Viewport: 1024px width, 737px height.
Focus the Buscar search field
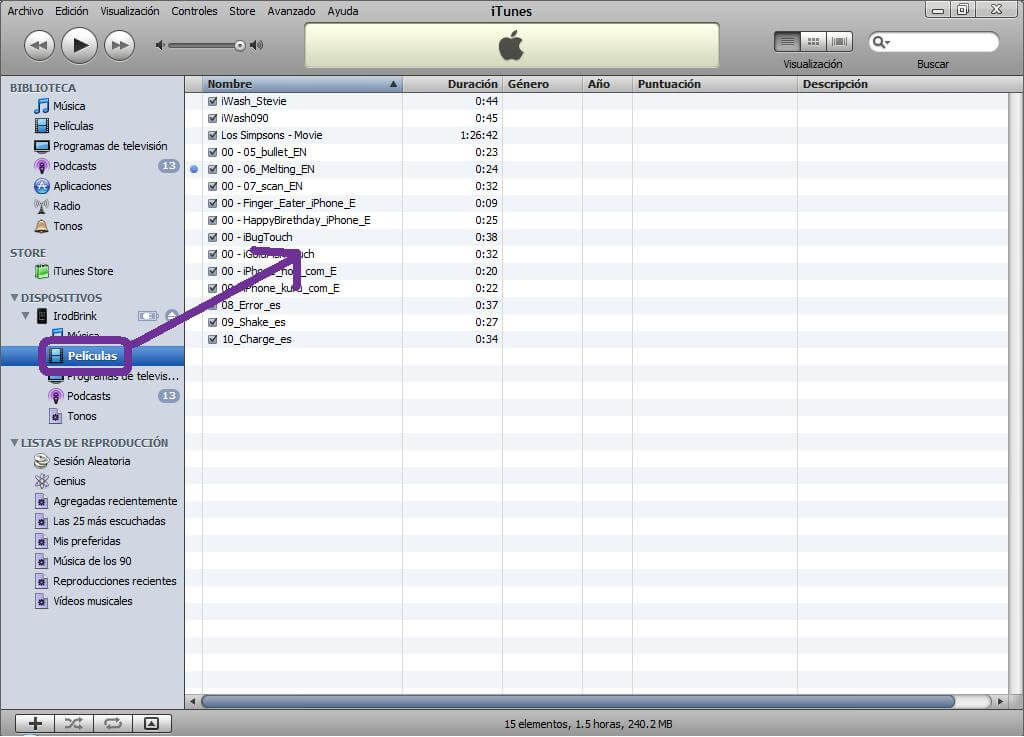pyautogui.click(x=934, y=42)
